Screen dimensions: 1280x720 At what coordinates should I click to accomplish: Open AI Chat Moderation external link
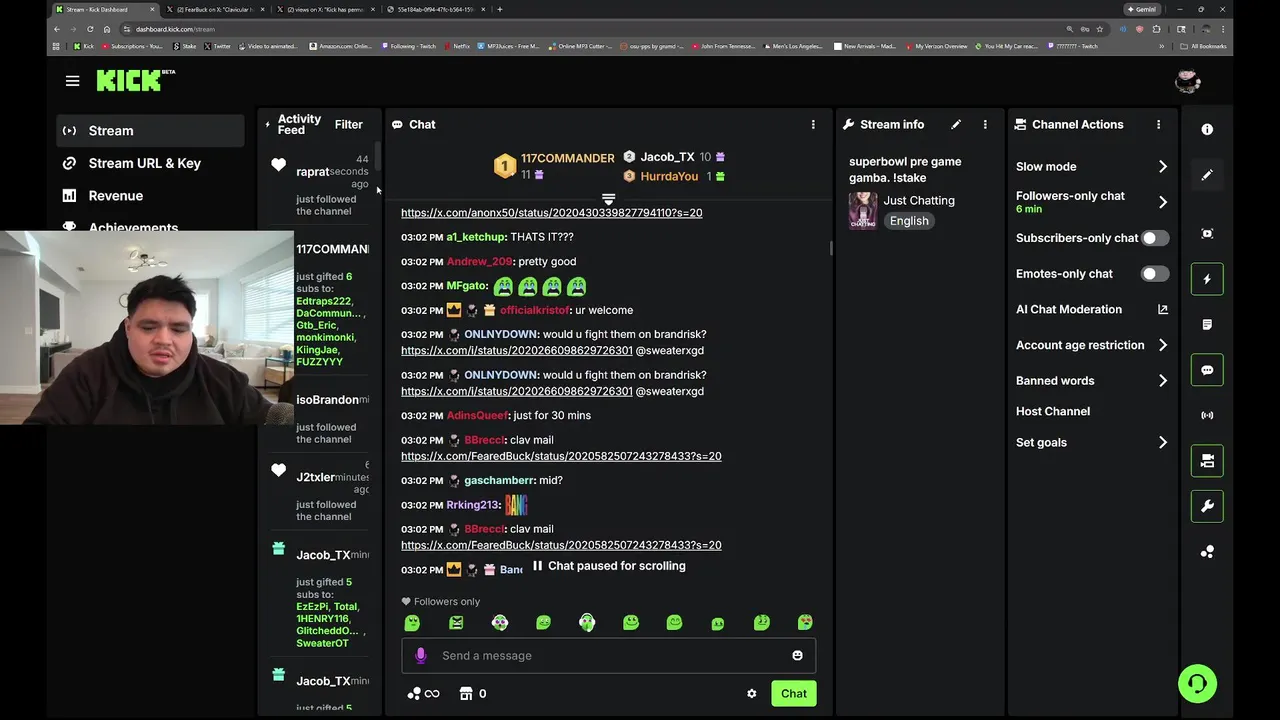pos(1162,310)
